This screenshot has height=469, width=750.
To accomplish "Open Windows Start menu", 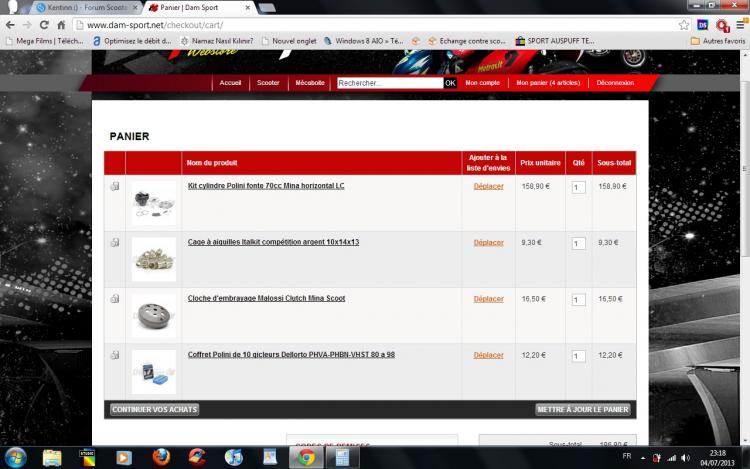I will click(16, 458).
